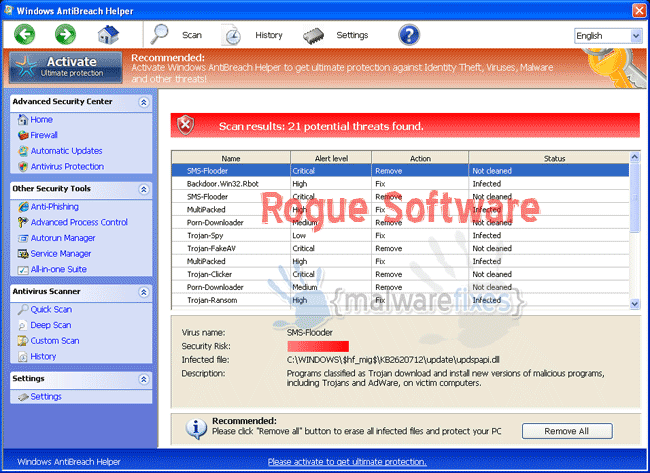Click the clock History icon in toolbar
The image size is (650, 473).
coord(231,35)
